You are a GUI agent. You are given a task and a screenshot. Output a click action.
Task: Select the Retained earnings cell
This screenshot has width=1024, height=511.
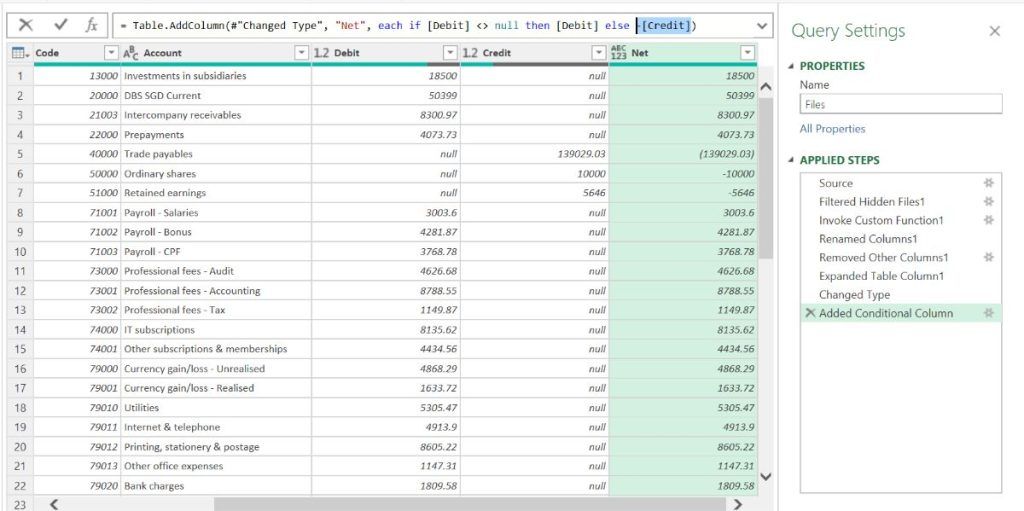coord(216,193)
